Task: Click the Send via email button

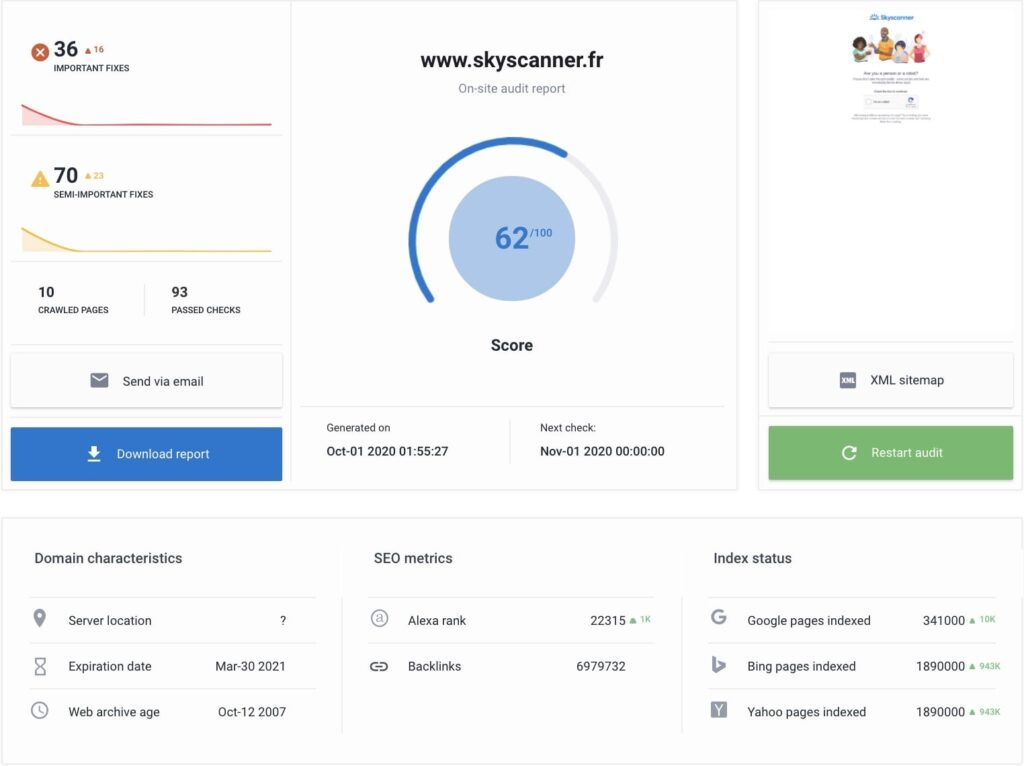Action: (146, 381)
